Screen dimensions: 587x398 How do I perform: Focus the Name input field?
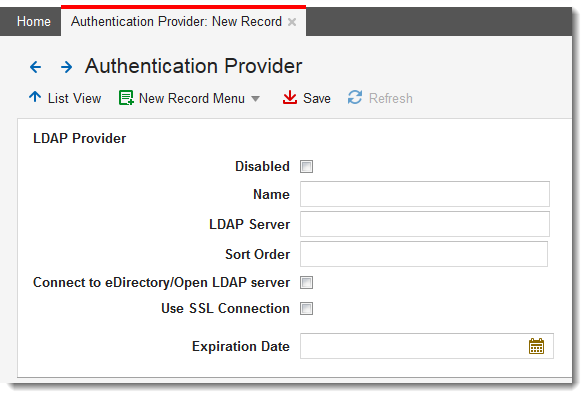(425, 194)
